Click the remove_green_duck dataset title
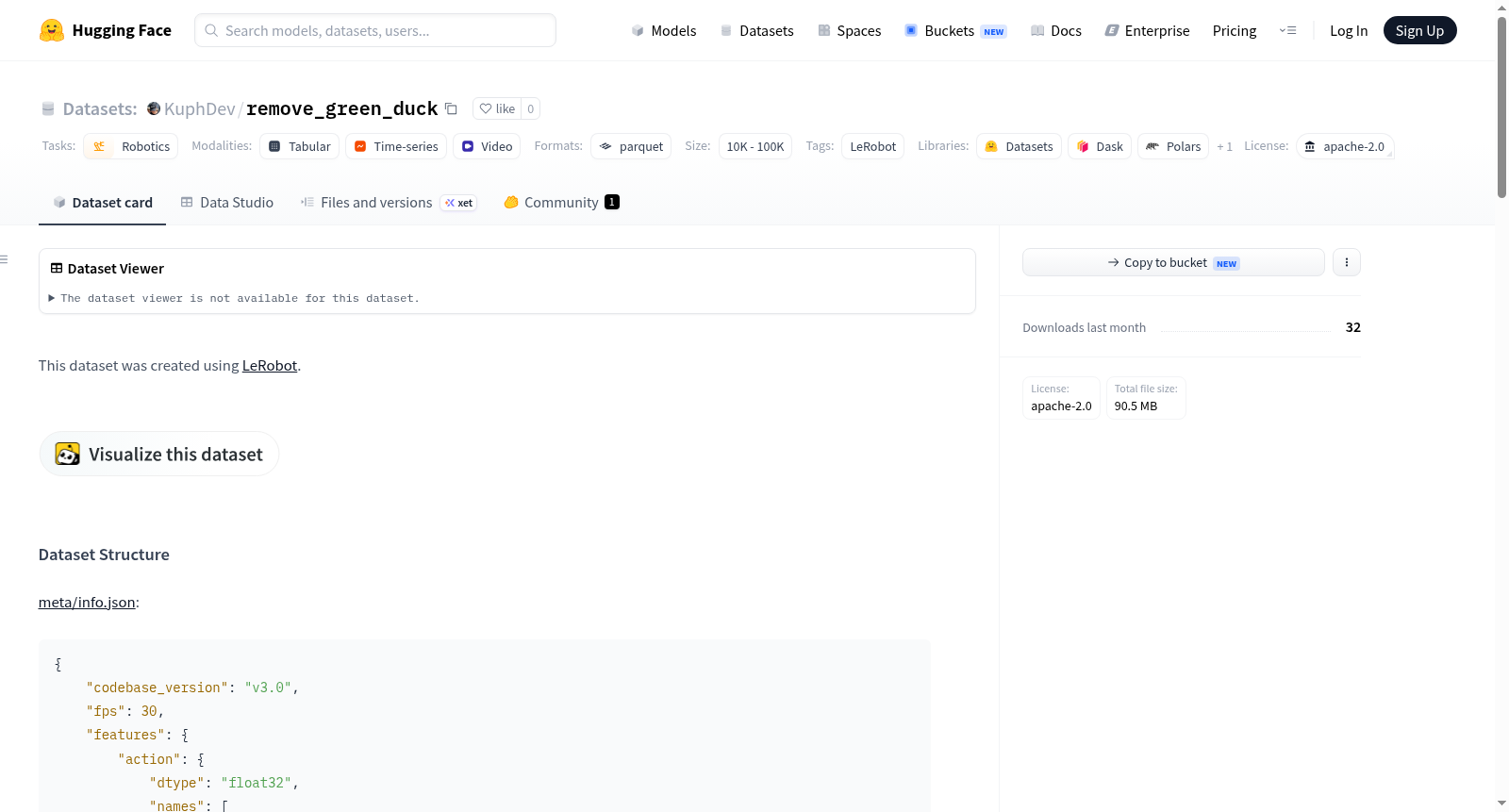 pos(341,108)
